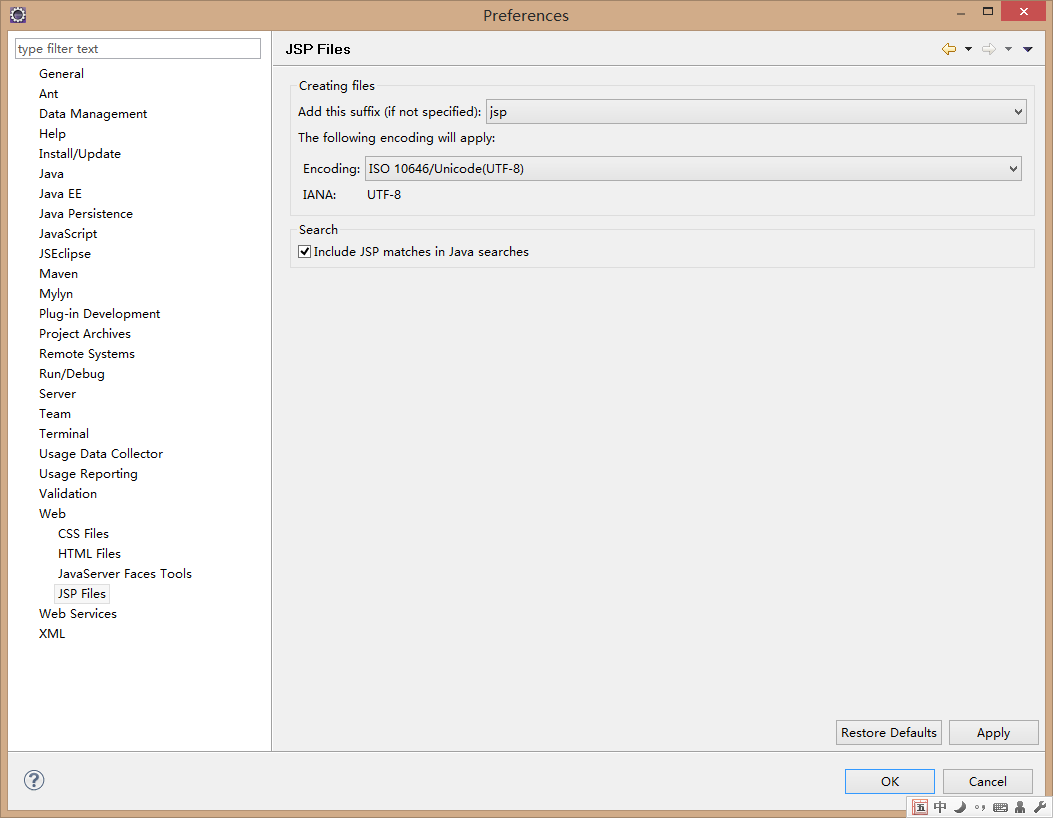Click the yellow Back navigation arrow
Viewport: 1053px width, 818px height.
(948, 49)
